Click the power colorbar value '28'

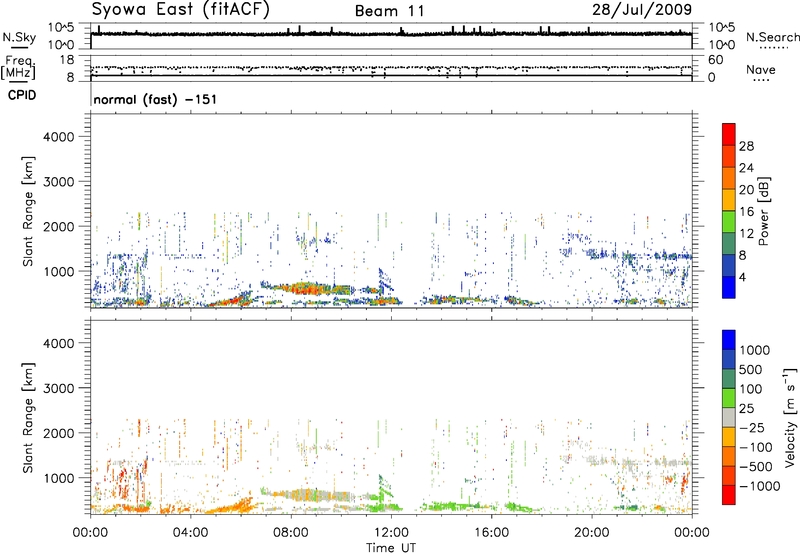click(746, 146)
